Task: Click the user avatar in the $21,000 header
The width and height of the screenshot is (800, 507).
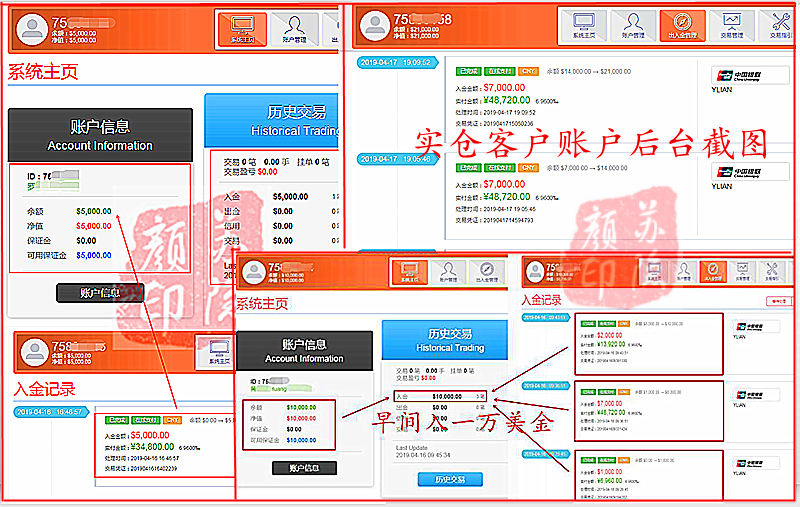Action: [375, 25]
